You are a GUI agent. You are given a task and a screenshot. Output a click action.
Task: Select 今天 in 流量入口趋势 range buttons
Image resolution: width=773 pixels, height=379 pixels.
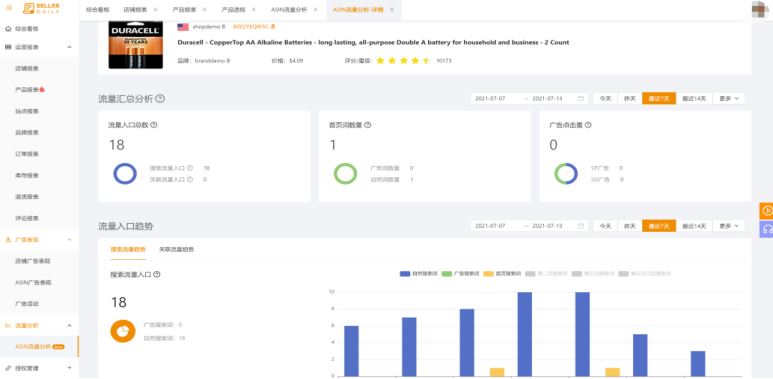click(x=605, y=226)
